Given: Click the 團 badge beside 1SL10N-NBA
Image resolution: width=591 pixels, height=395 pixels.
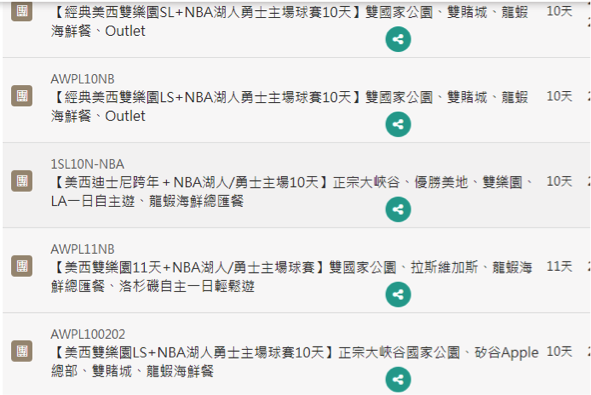Looking at the screenshot, I should [x=21, y=181].
